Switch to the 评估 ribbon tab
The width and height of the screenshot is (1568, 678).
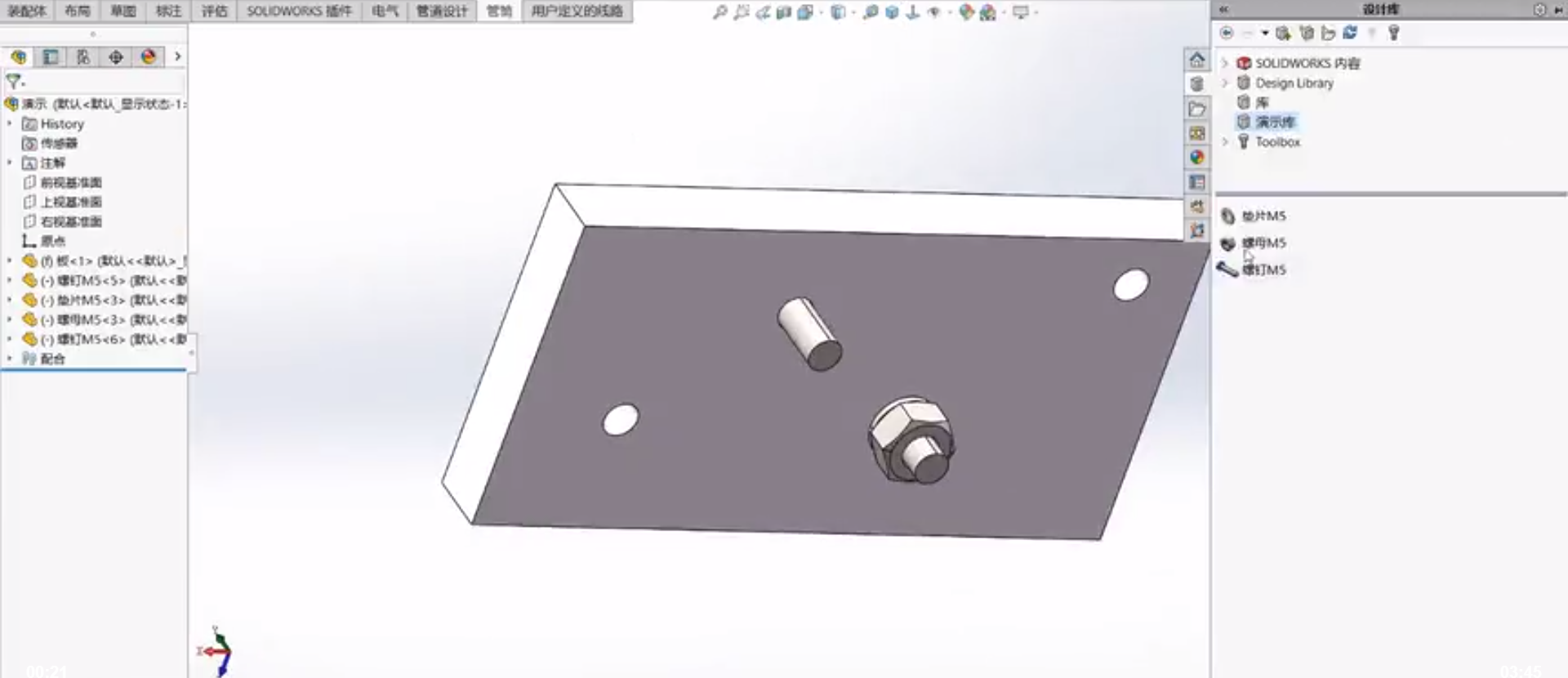215,11
